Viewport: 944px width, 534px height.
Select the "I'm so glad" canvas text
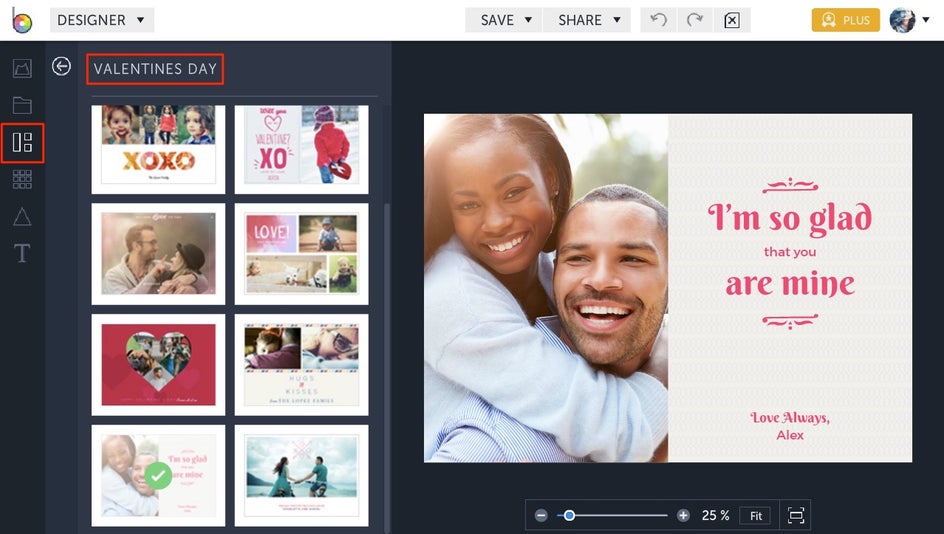pos(790,217)
